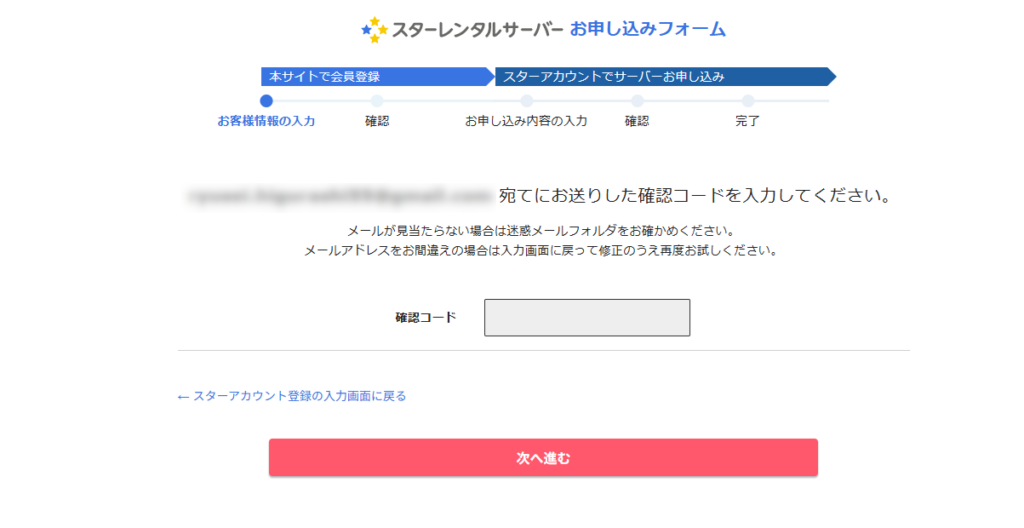
Task: Click the お客様情報の入力 step label
Action: (266, 121)
